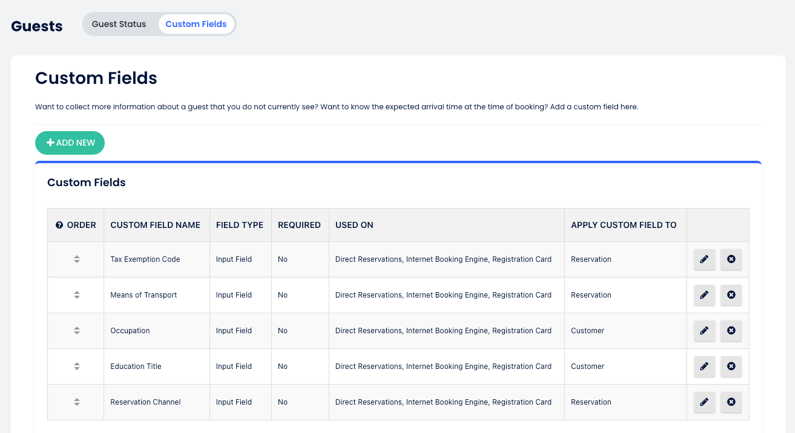This screenshot has width=795, height=433.
Task: Click reorder handle for Means of Transport
Action: (76, 295)
